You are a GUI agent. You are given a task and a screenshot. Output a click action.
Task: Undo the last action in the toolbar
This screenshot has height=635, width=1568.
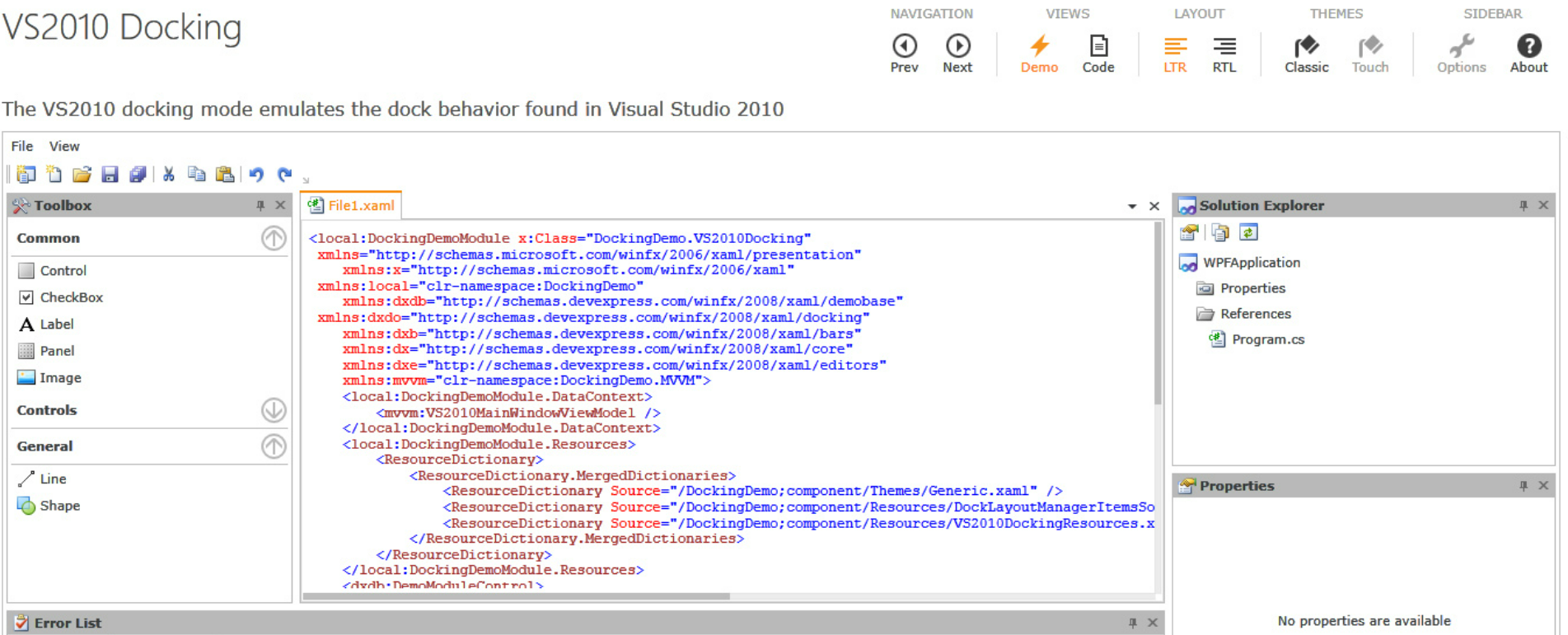click(256, 175)
